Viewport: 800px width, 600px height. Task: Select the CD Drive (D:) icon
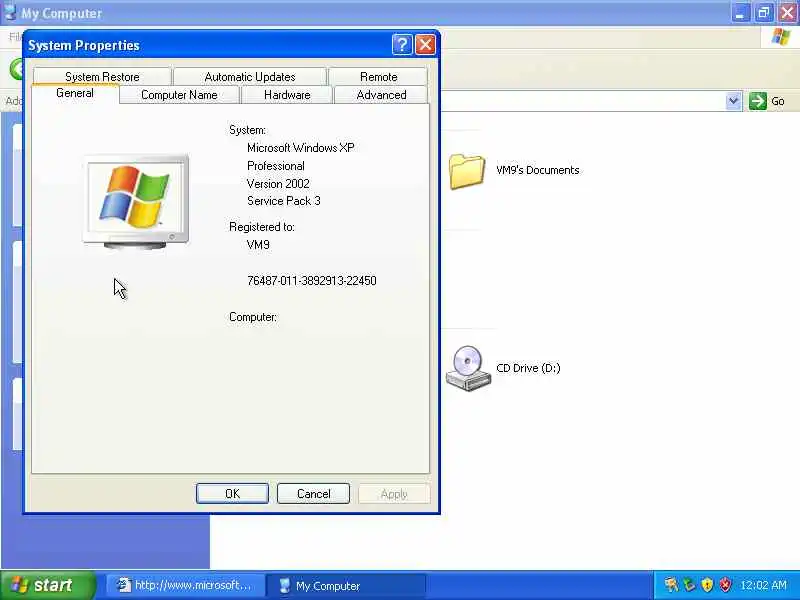tap(468, 368)
